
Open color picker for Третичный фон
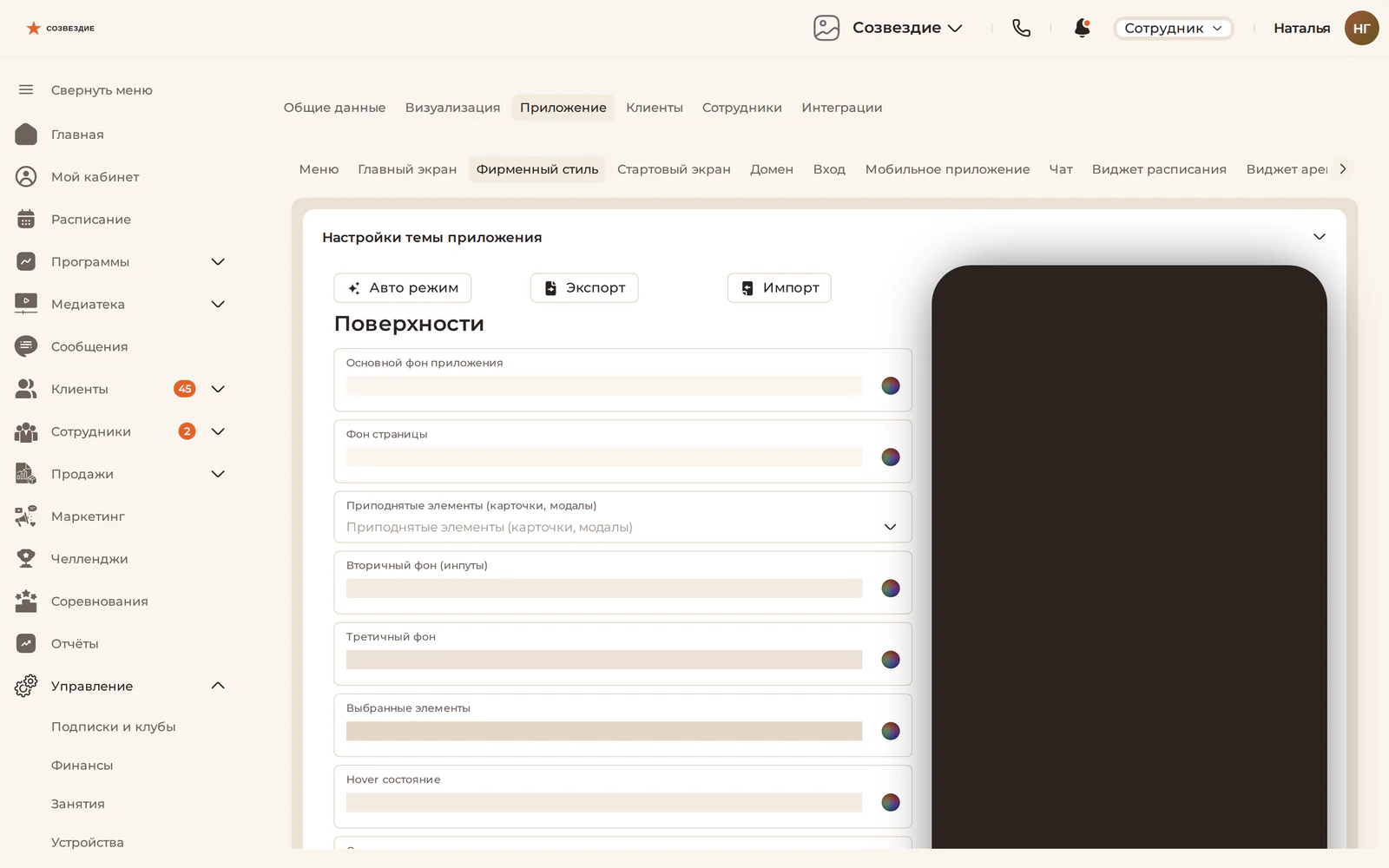(891, 660)
